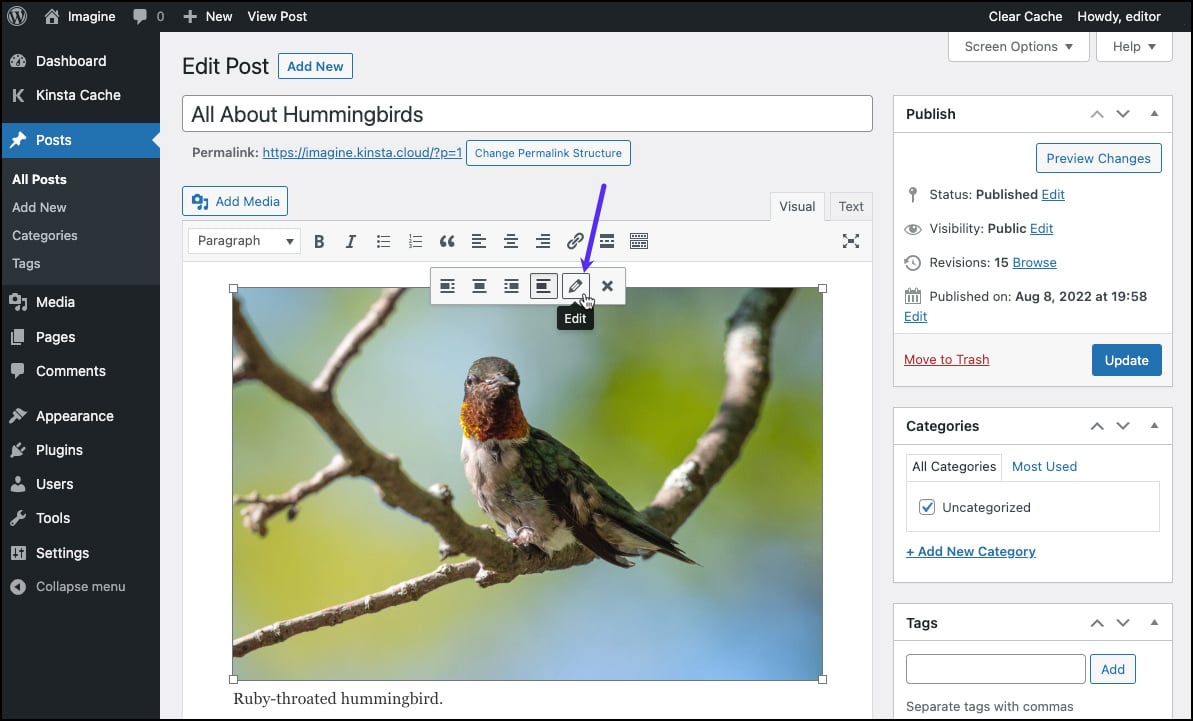Expand the Help dropdown

(1133, 46)
